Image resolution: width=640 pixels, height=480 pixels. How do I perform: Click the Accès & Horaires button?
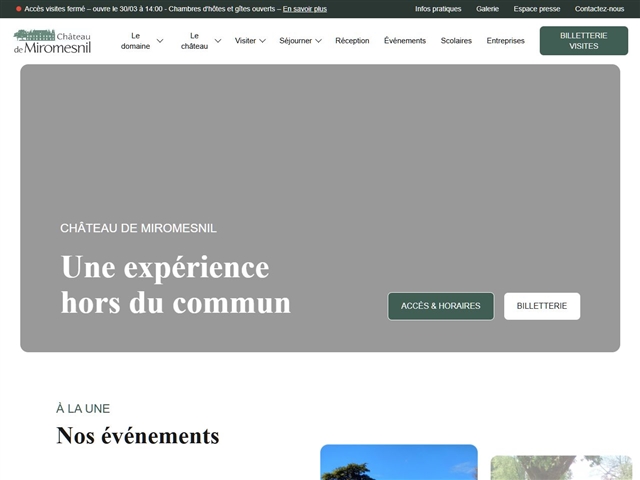tap(441, 306)
